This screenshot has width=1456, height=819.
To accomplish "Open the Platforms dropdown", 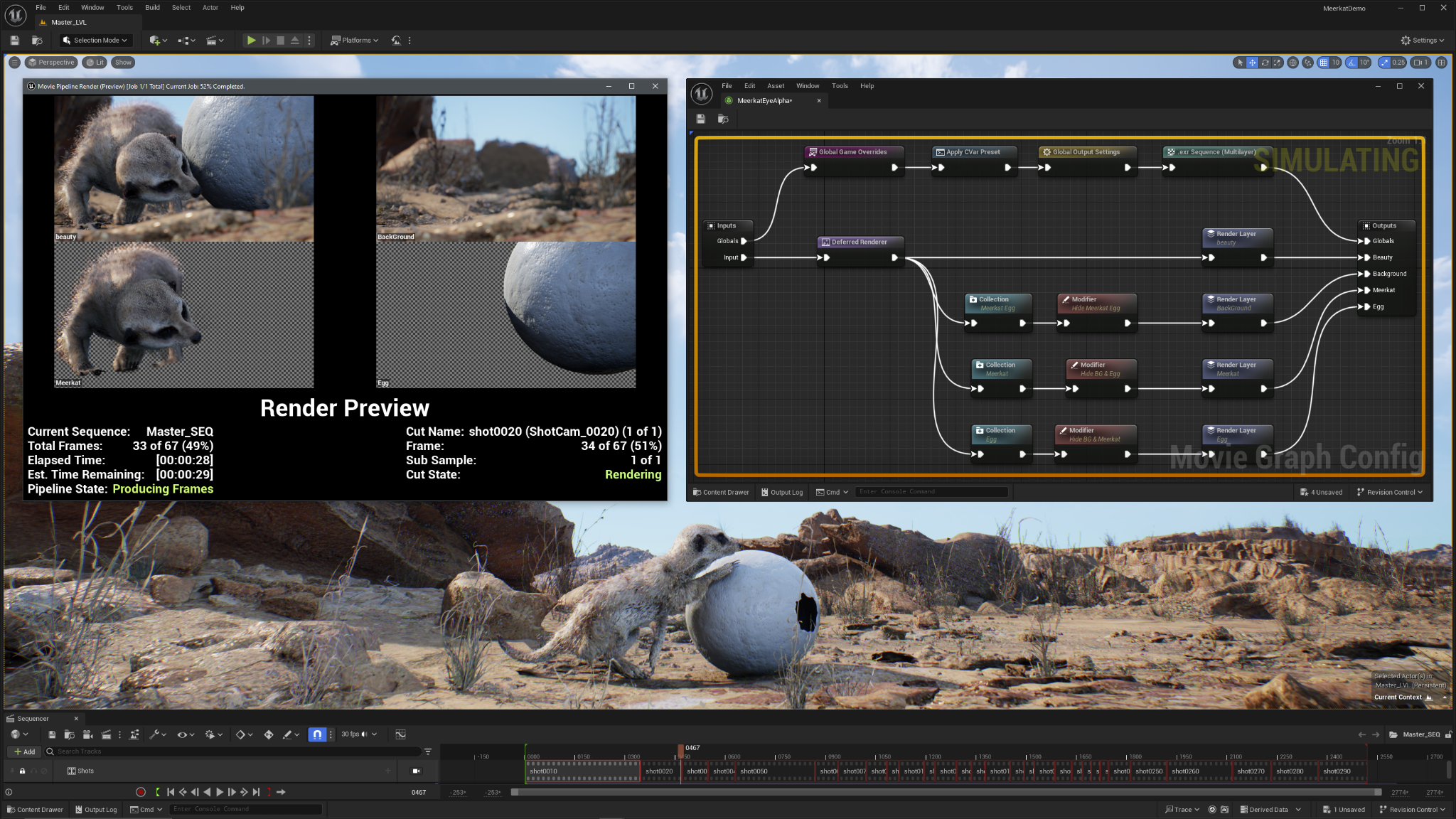I will tap(354, 41).
